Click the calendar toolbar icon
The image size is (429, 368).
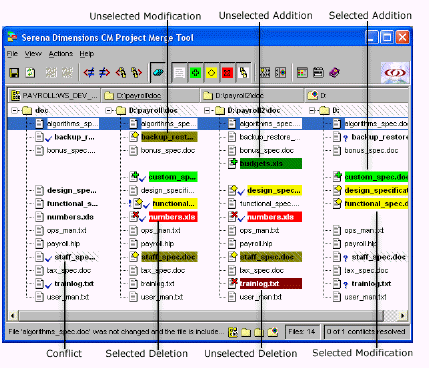318,72
